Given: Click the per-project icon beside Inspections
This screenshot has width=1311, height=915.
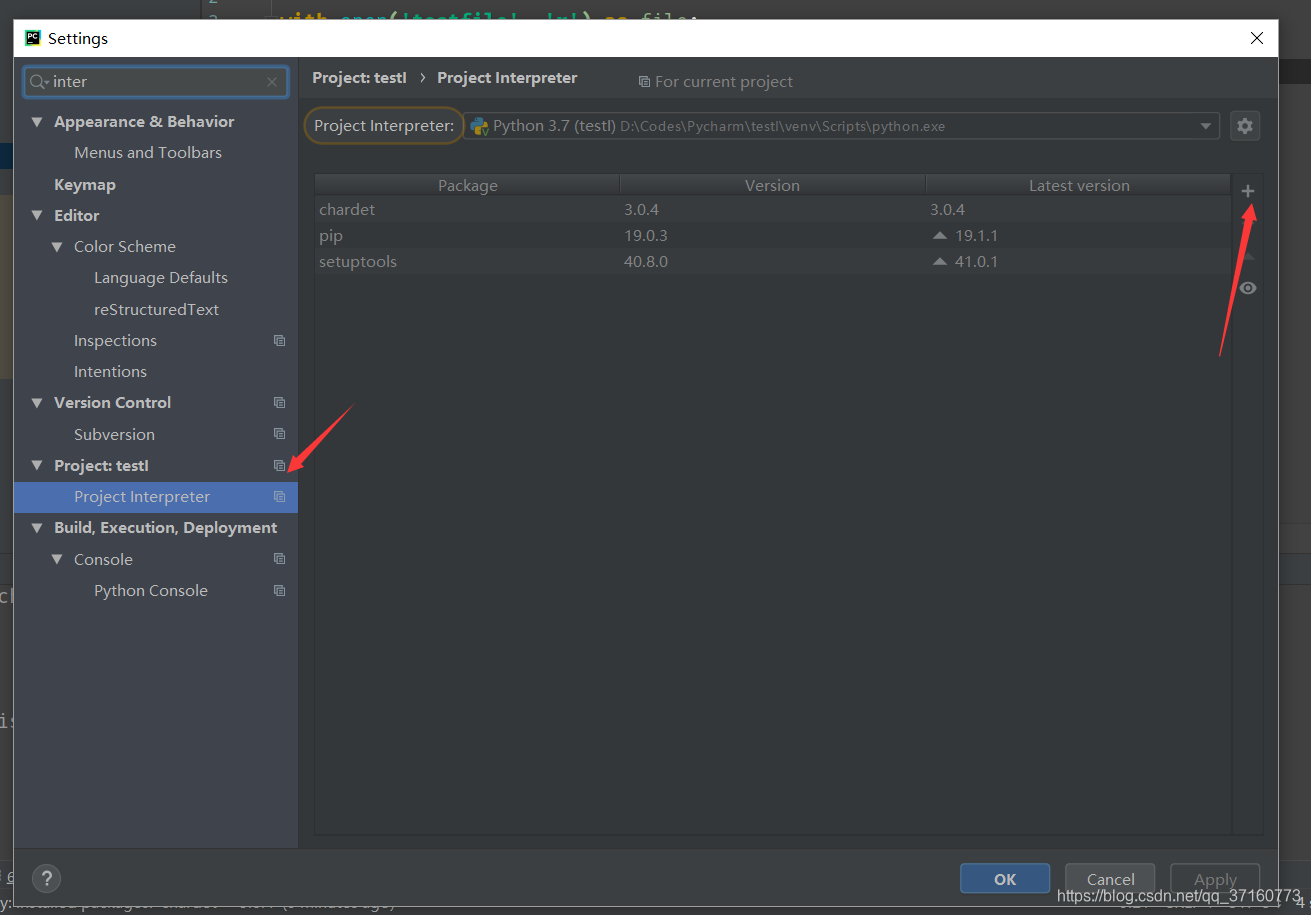Looking at the screenshot, I should 279,340.
